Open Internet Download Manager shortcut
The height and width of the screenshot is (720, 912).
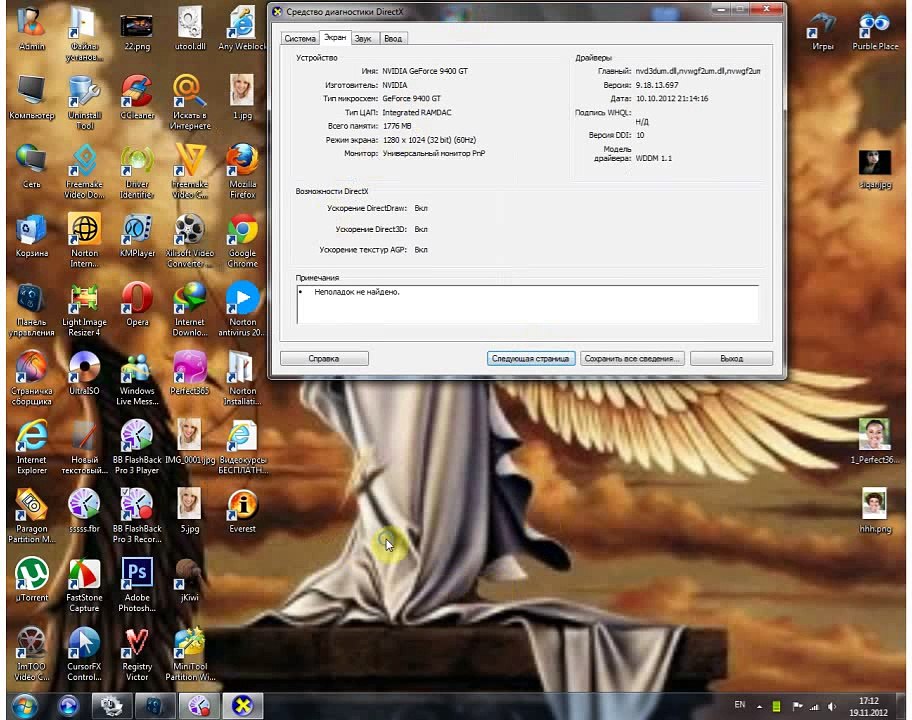click(x=190, y=309)
